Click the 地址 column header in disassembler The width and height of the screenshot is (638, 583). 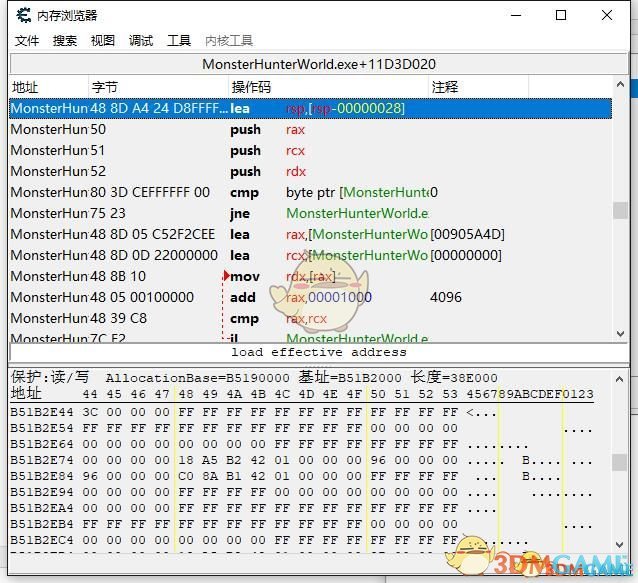point(48,87)
